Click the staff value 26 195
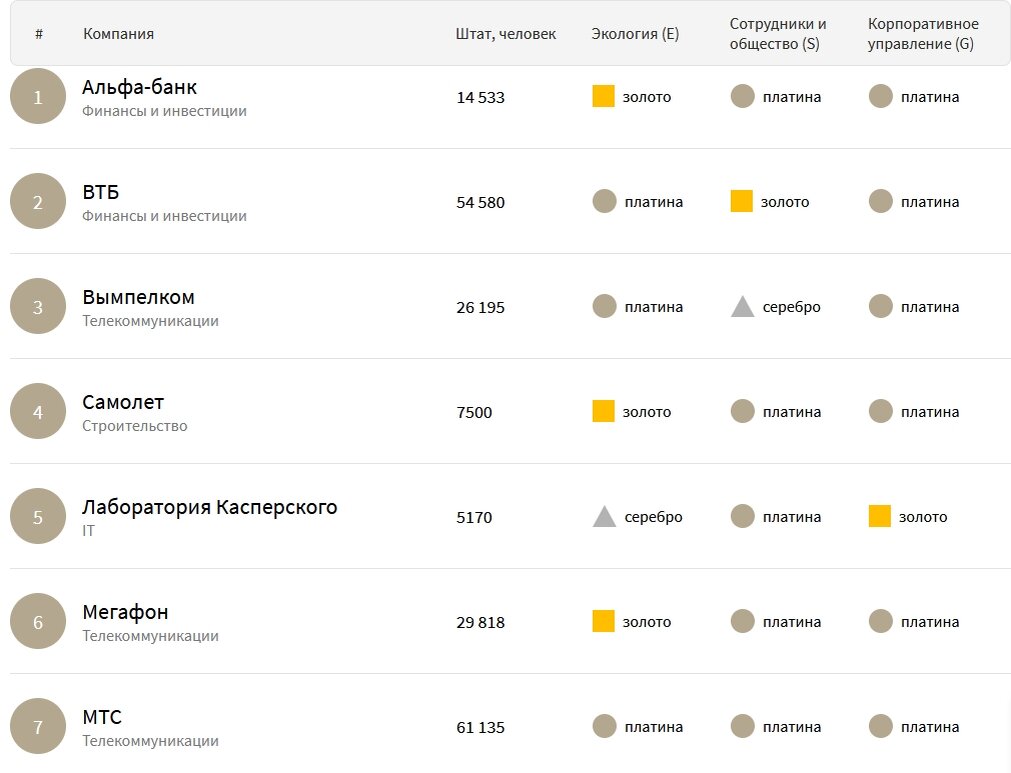 coord(480,308)
